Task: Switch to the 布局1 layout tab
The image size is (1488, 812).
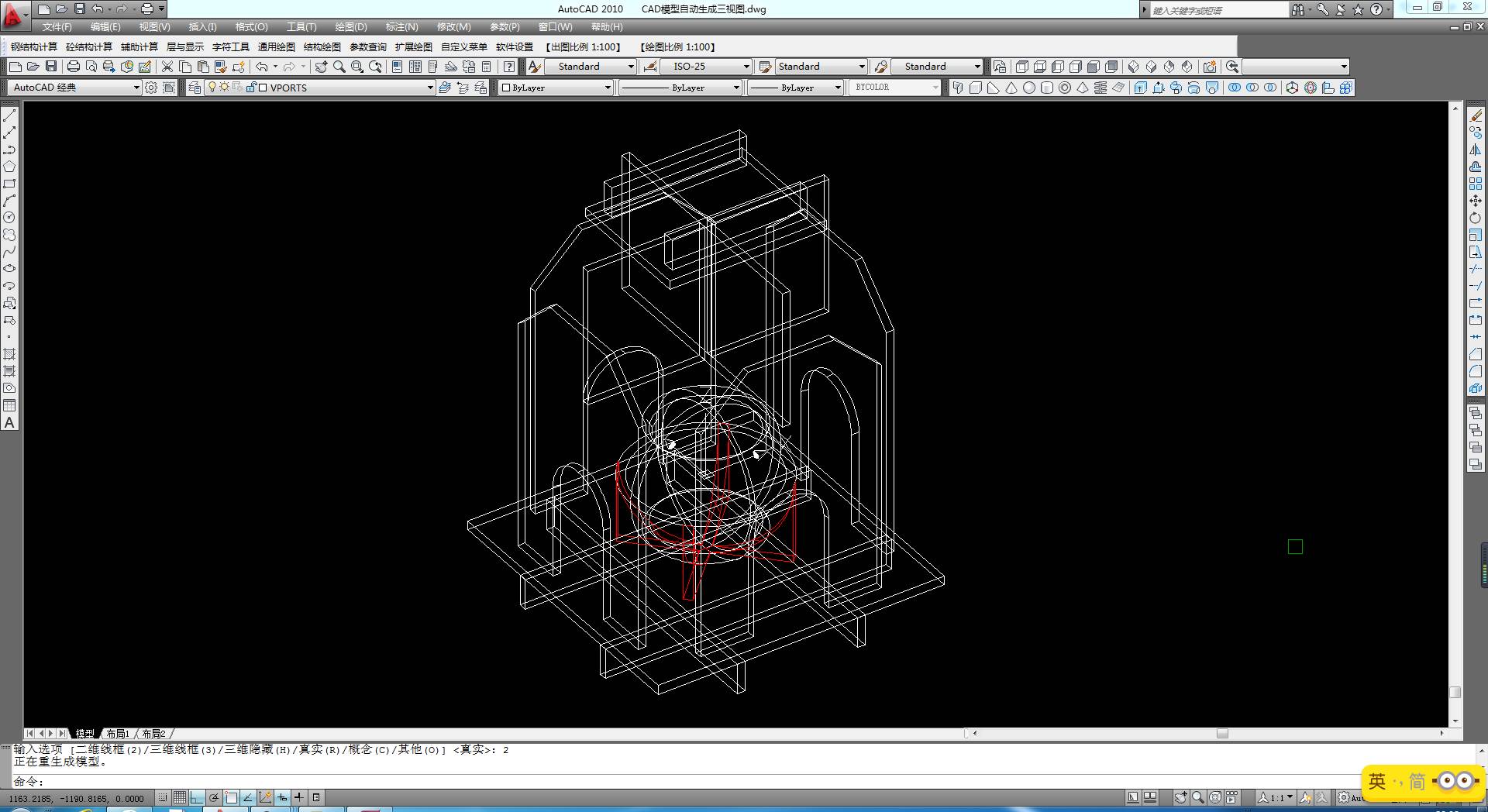Action: click(x=118, y=734)
